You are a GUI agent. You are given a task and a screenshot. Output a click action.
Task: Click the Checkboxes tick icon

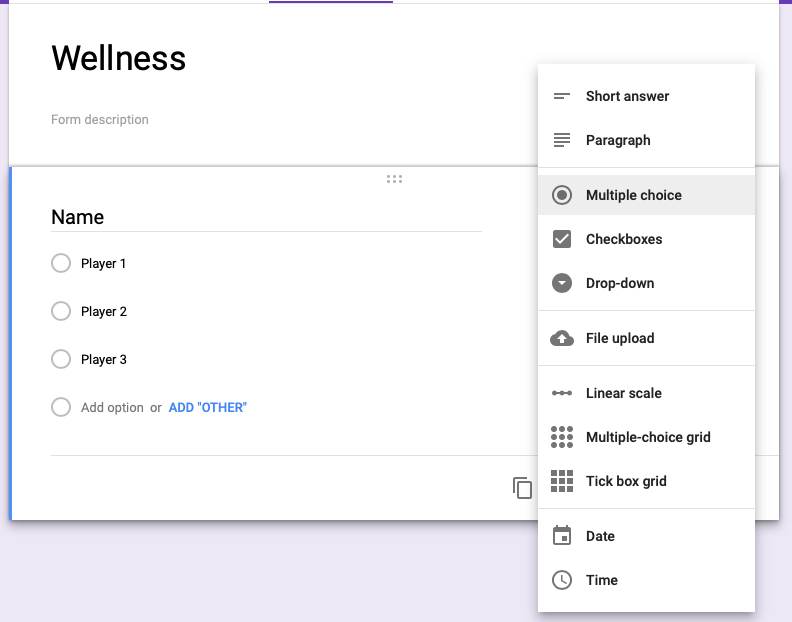[562, 239]
